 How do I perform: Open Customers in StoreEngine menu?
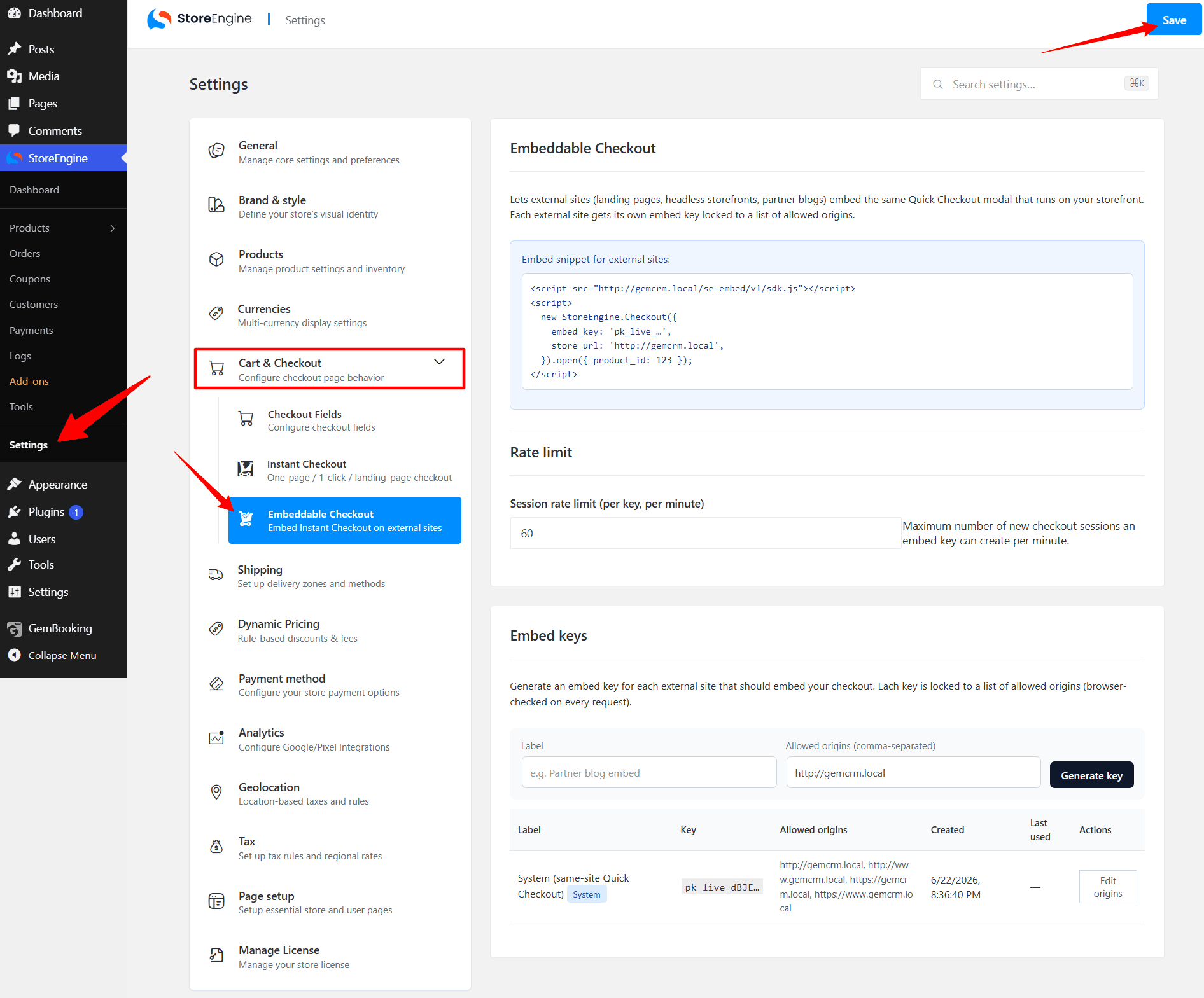click(33, 304)
